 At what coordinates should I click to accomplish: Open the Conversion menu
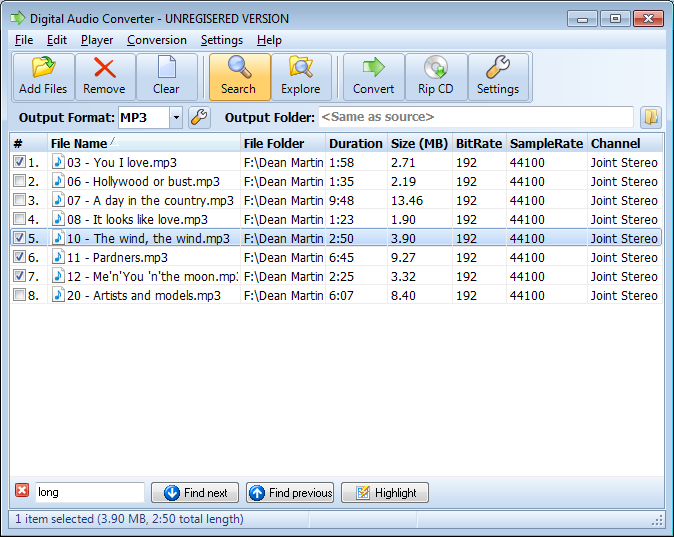point(157,40)
